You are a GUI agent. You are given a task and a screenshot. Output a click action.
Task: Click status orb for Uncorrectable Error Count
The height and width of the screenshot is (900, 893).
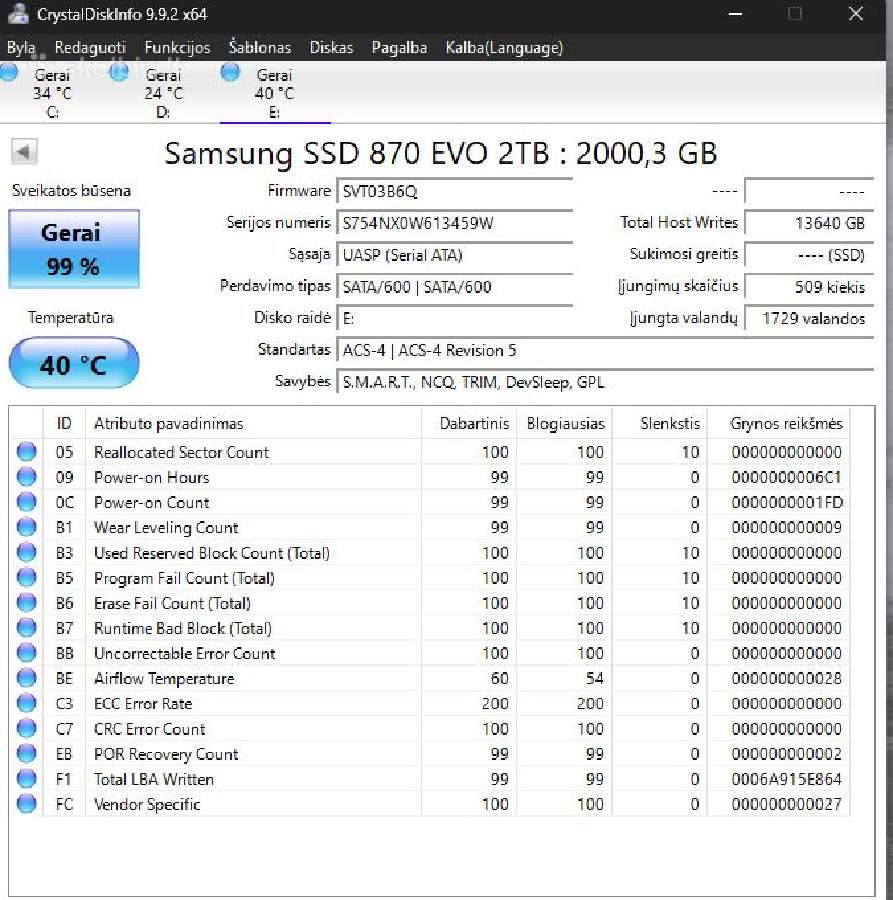click(x=26, y=653)
